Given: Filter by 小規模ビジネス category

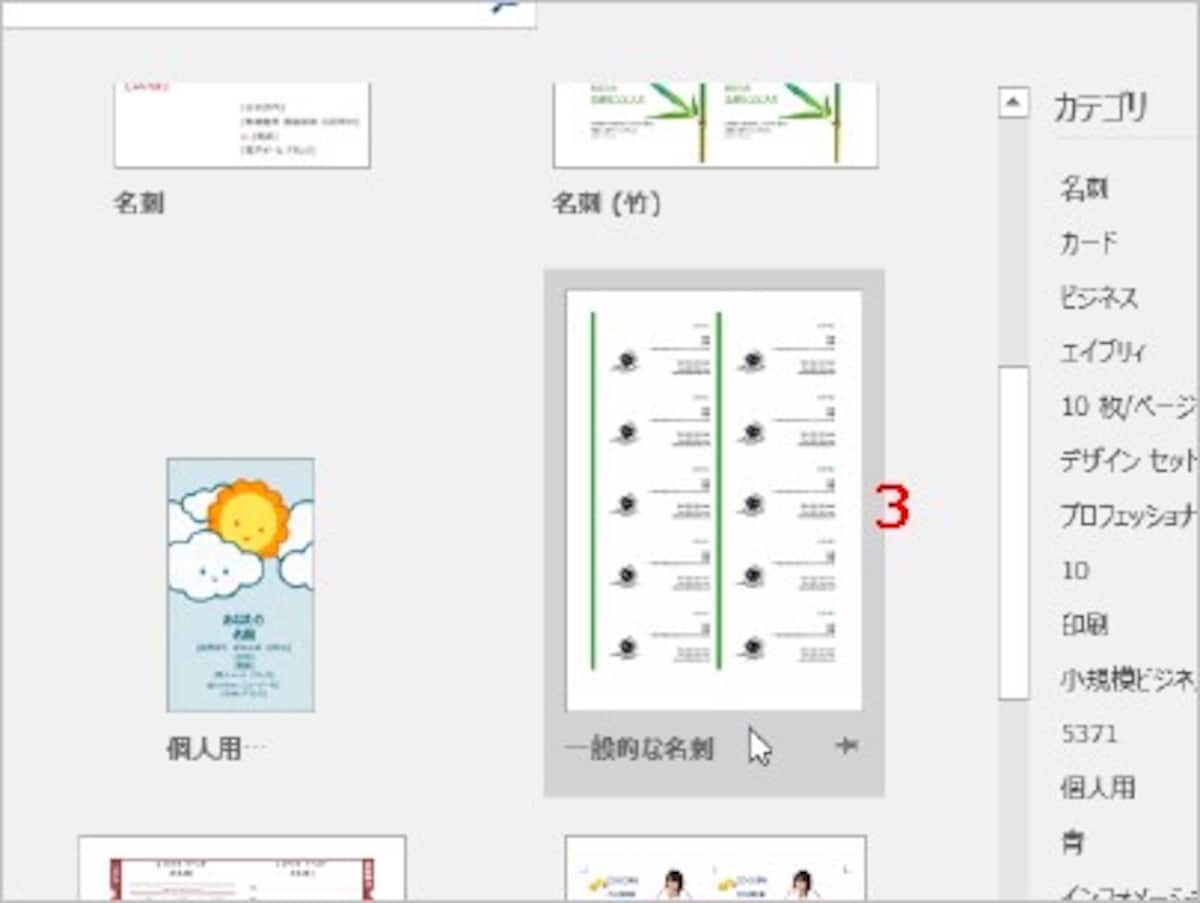Looking at the screenshot, I should (x=1129, y=680).
